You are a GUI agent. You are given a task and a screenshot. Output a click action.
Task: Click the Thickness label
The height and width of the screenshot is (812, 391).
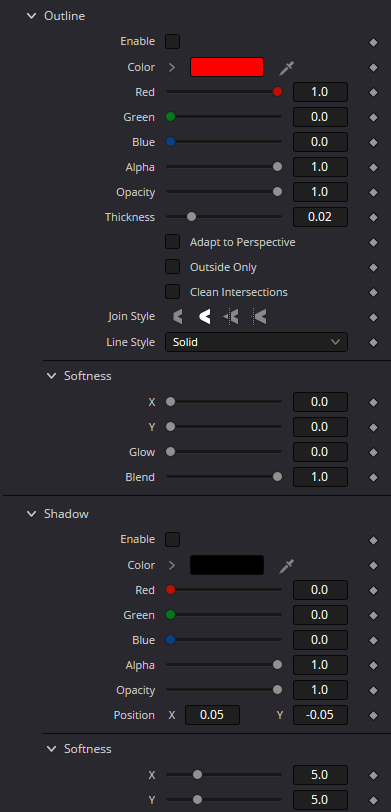coord(129,217)
